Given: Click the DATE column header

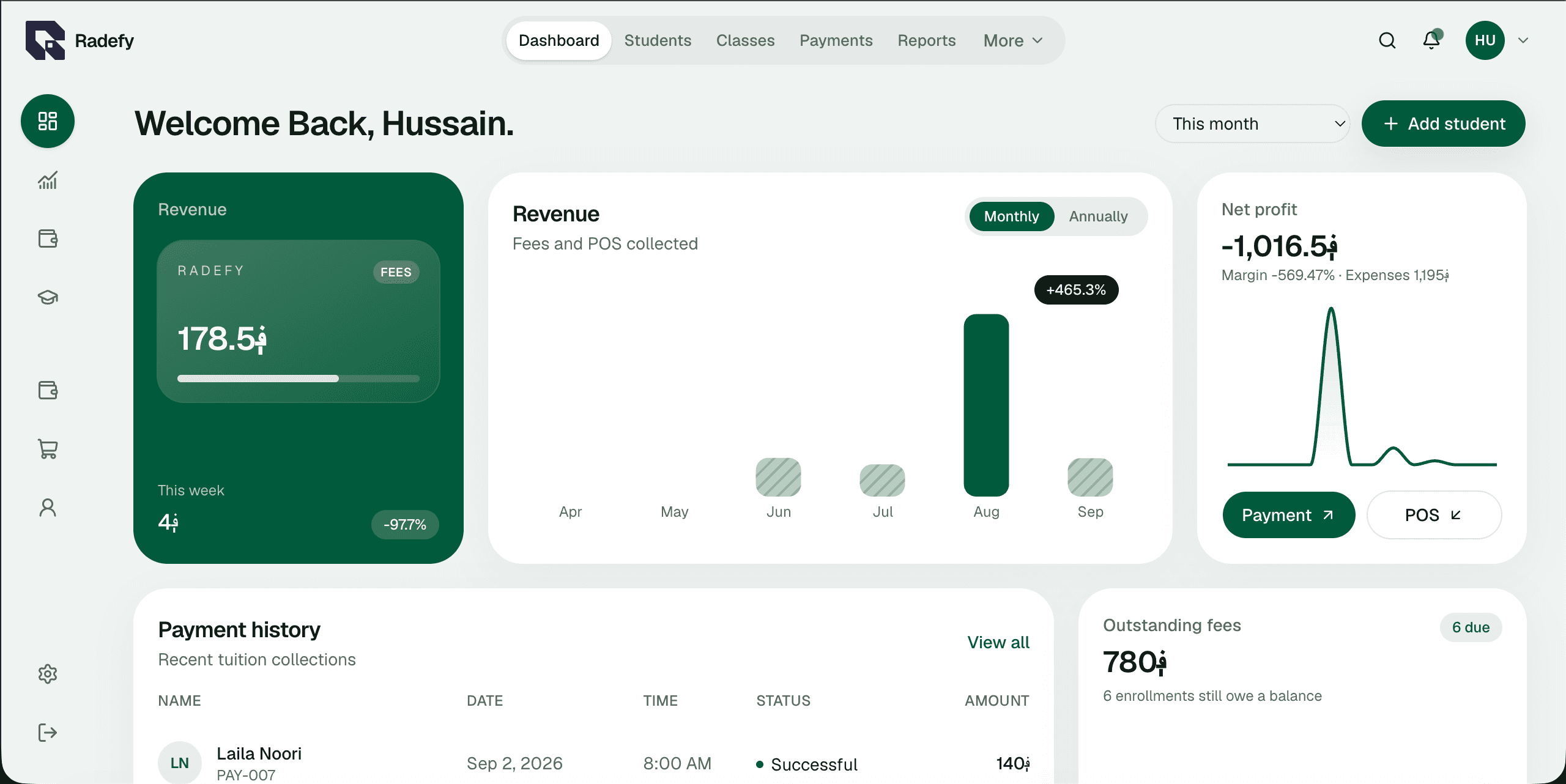Looking at the screenshot, I should tap(485, 701).
